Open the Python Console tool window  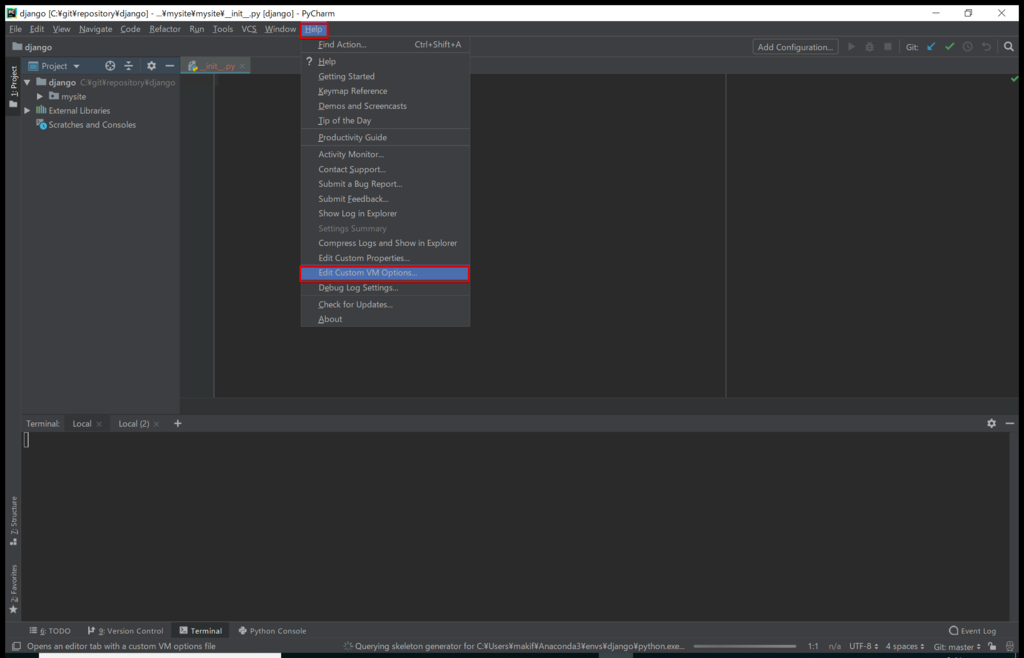tap(272, 631)
